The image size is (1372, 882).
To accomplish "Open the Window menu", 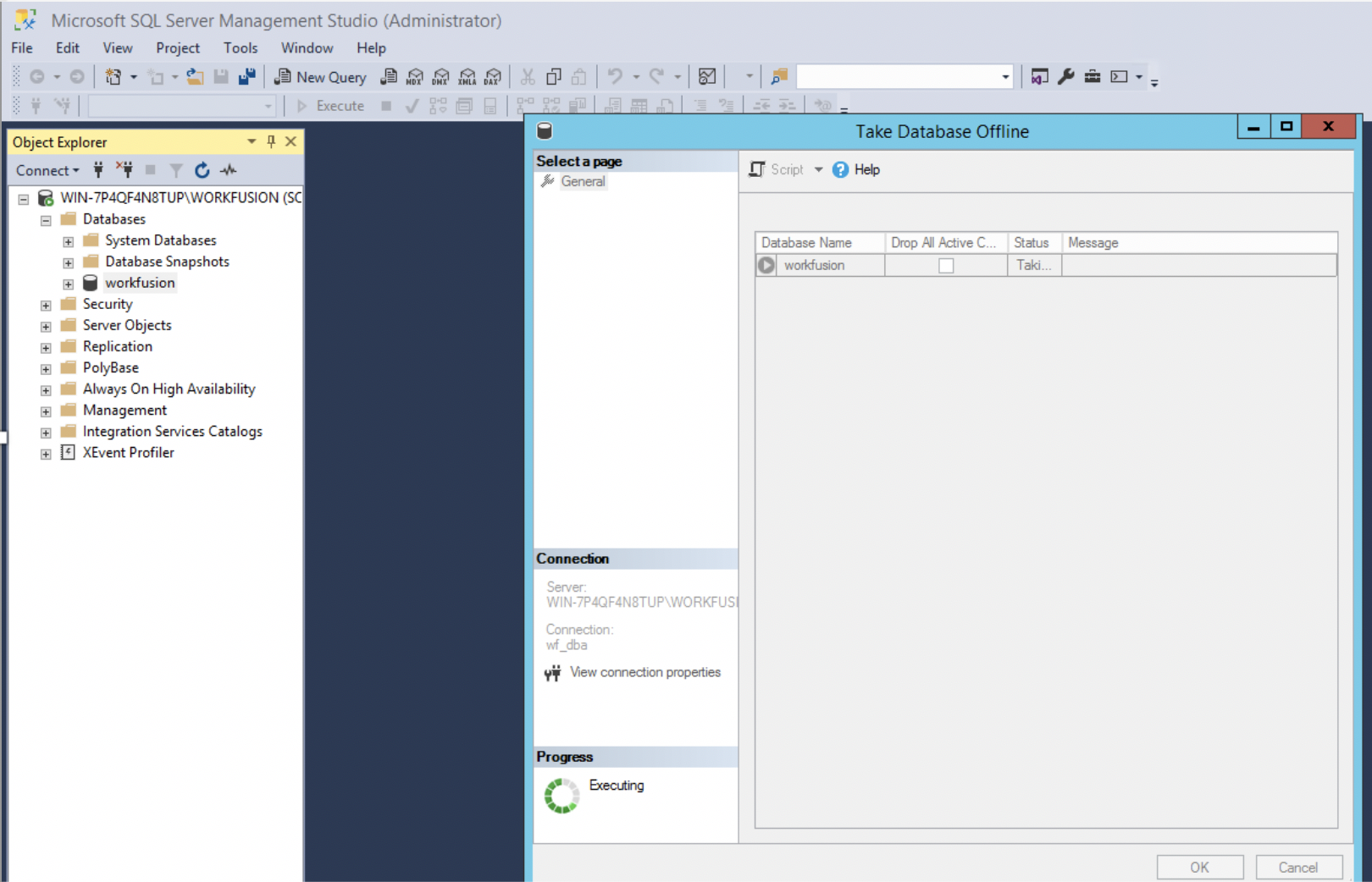I will pyautogui.click(x=307, y=48).
